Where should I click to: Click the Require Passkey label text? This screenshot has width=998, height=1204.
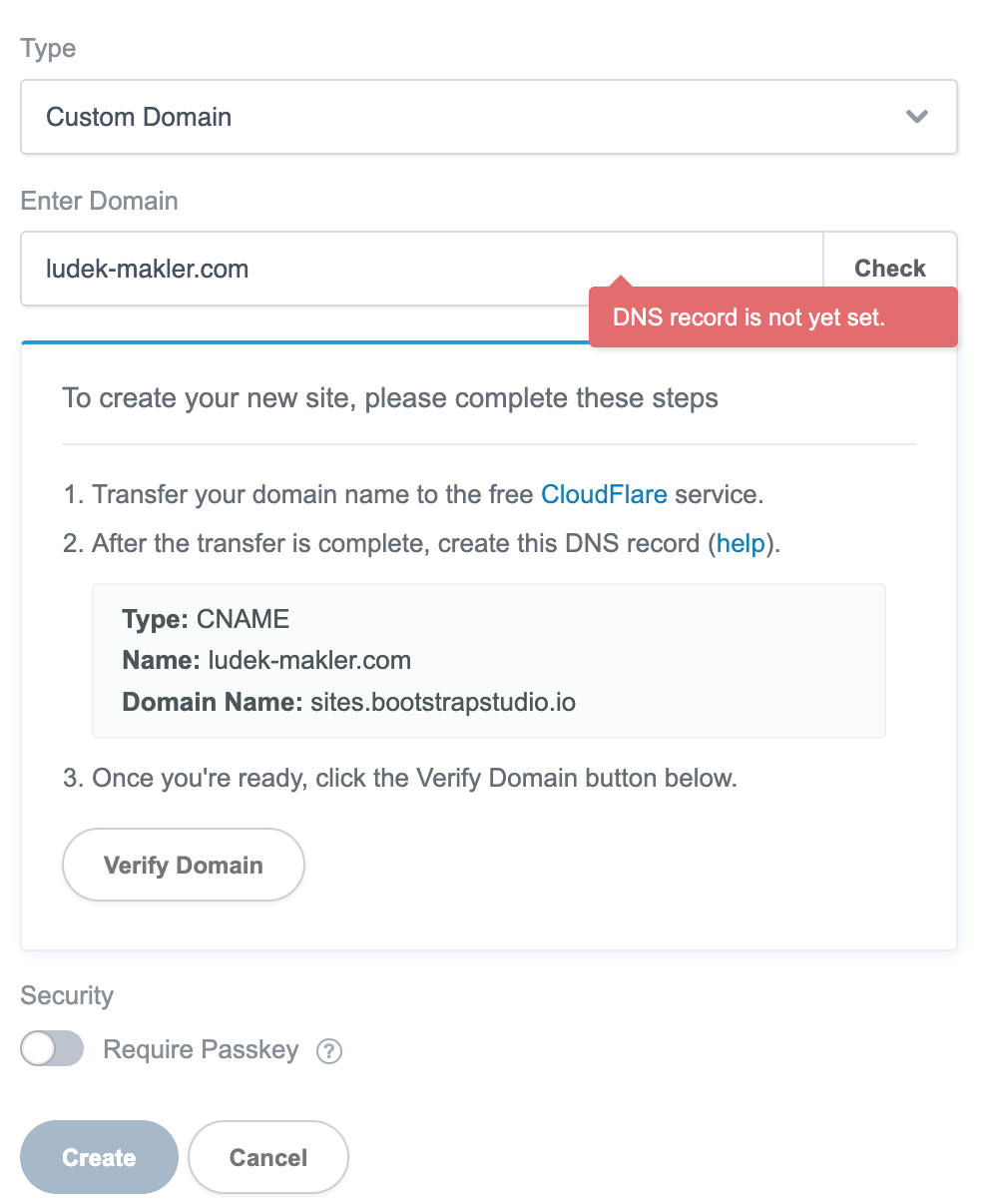pyautogui.click(x=201, y=1050)
